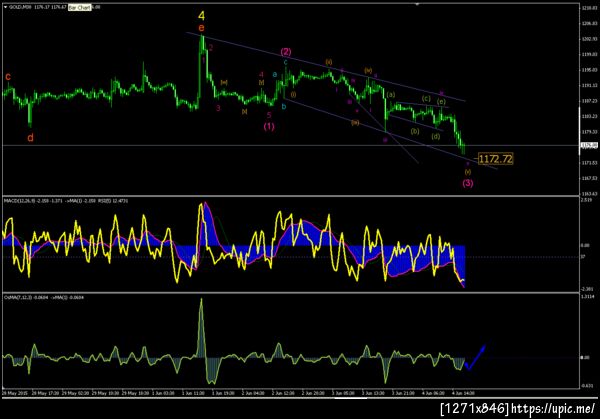Click the 1 Jun 11:00 time axis label

(193, 393)
